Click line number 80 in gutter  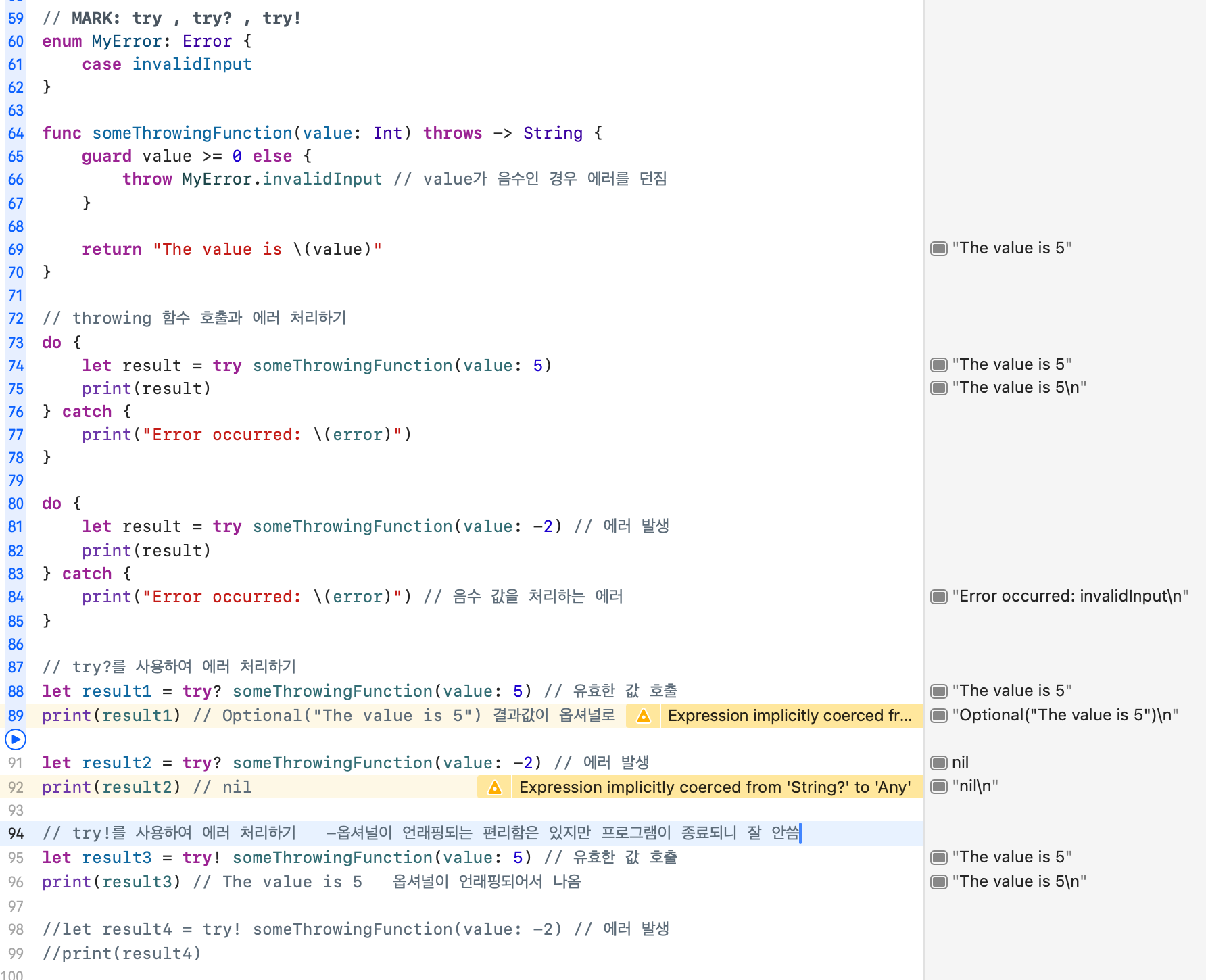[x=16, y=504]
